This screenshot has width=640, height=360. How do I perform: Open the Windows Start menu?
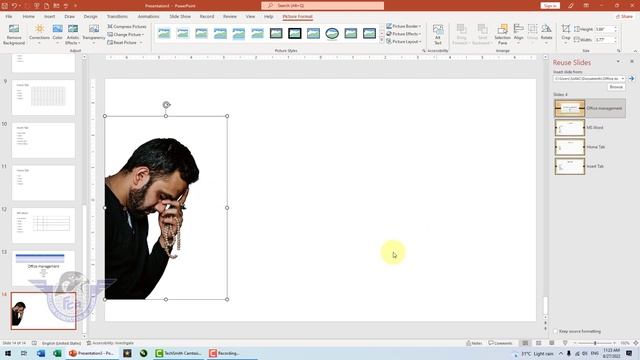coord(7,353)
